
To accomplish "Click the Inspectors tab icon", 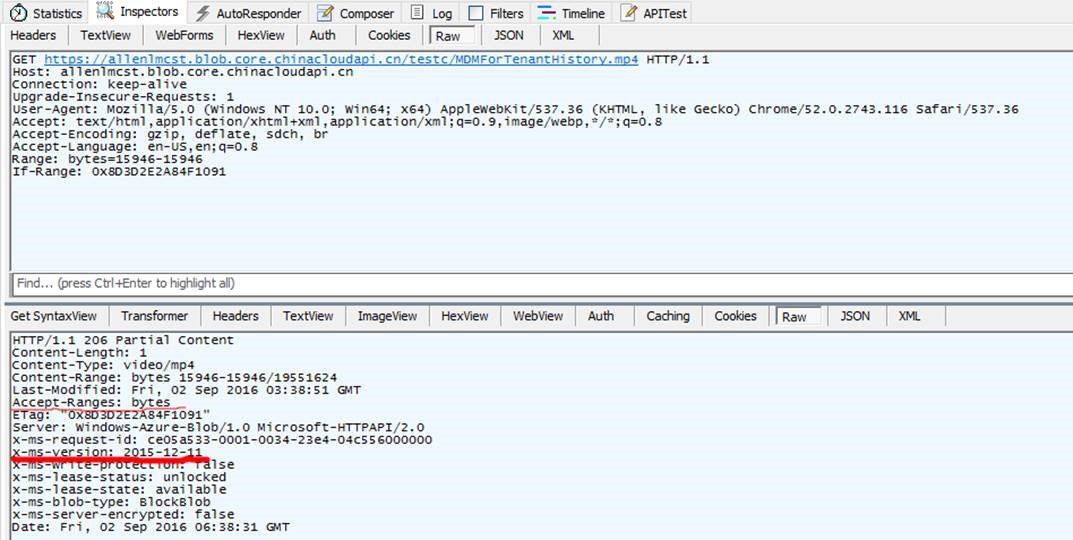I will [x=104, y=13].
